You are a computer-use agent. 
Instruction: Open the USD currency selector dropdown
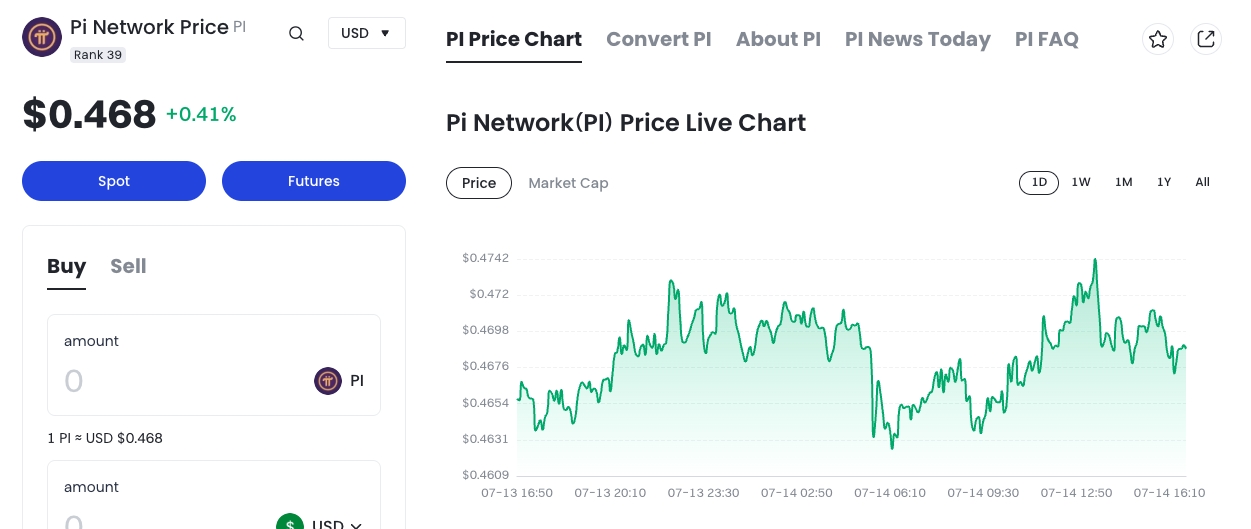click(366, 33)
